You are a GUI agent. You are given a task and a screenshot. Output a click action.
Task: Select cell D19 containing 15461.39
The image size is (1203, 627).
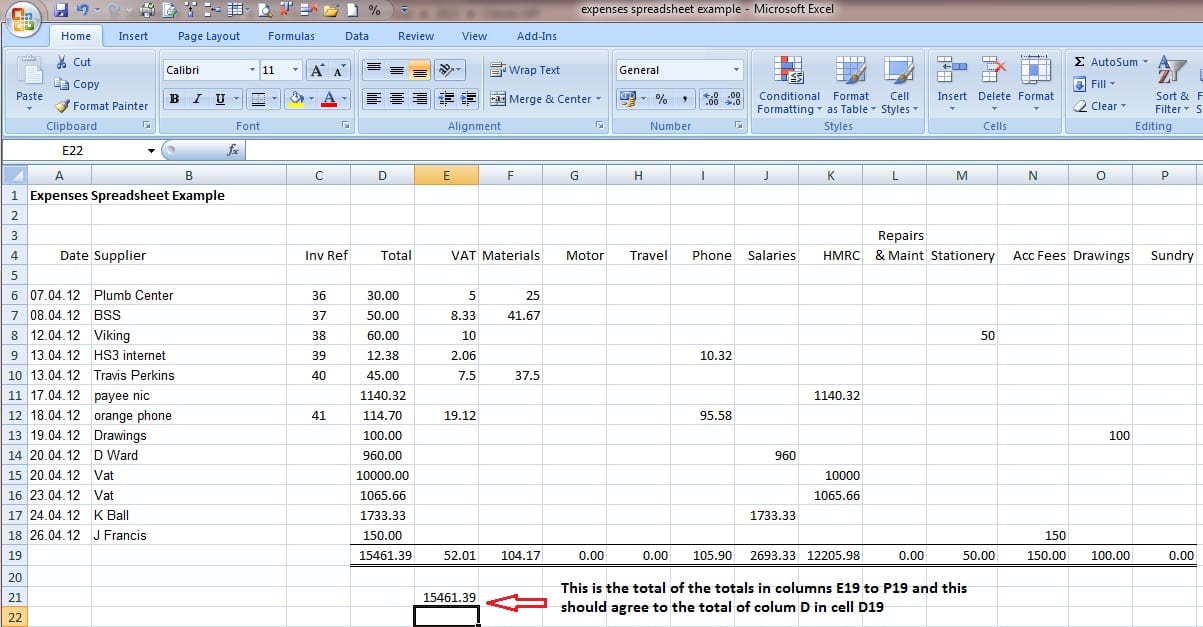click(382, 555)
